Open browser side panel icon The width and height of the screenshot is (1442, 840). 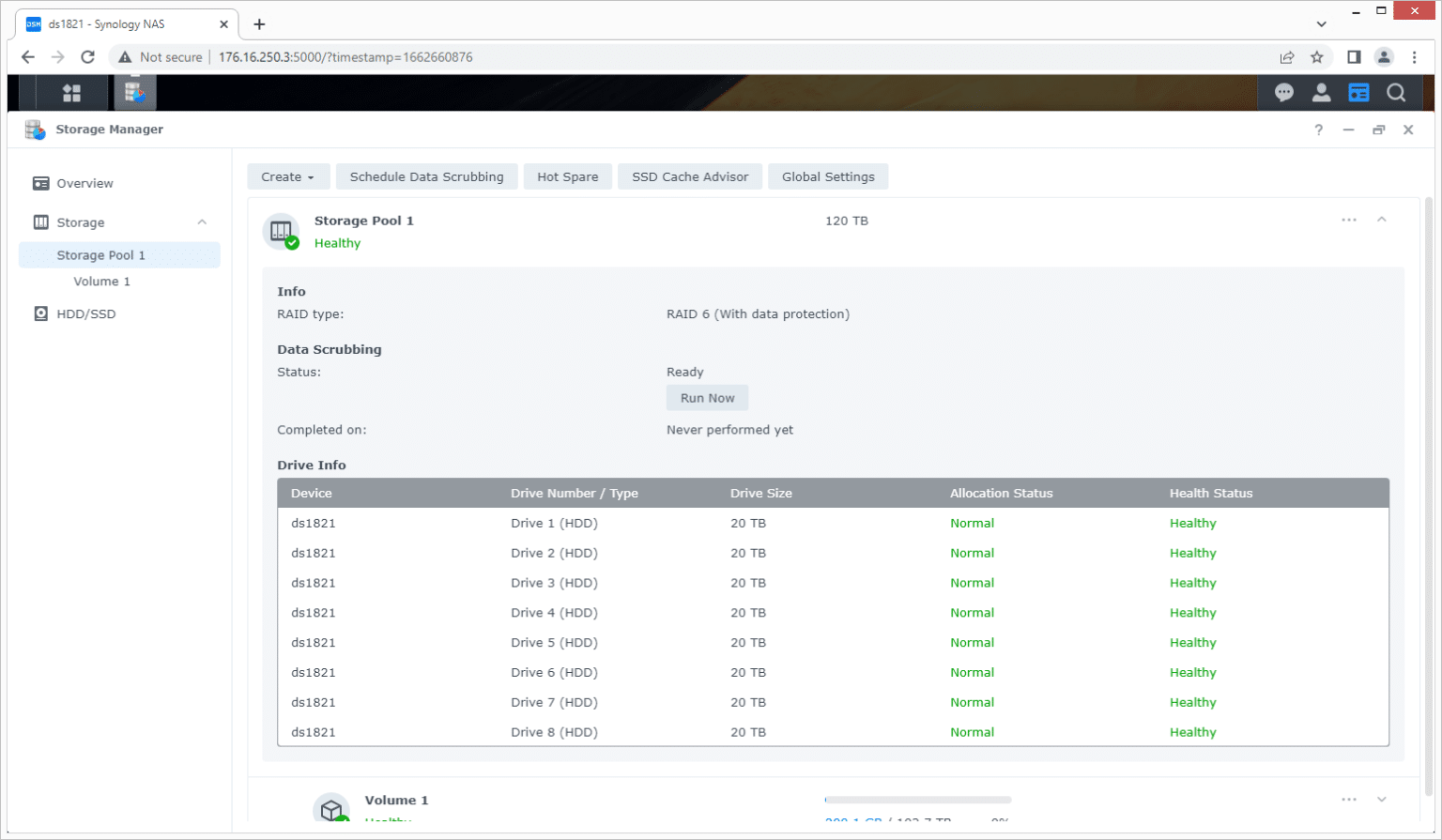pyautogui.click(x=1354, y=57)
